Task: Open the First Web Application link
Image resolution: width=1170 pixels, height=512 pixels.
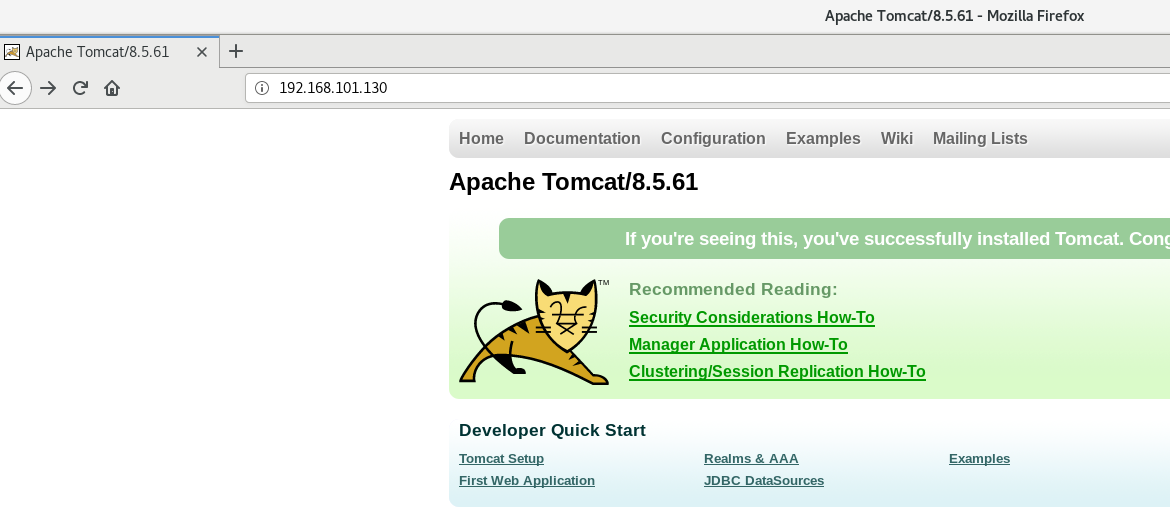Action: point(527,481)
